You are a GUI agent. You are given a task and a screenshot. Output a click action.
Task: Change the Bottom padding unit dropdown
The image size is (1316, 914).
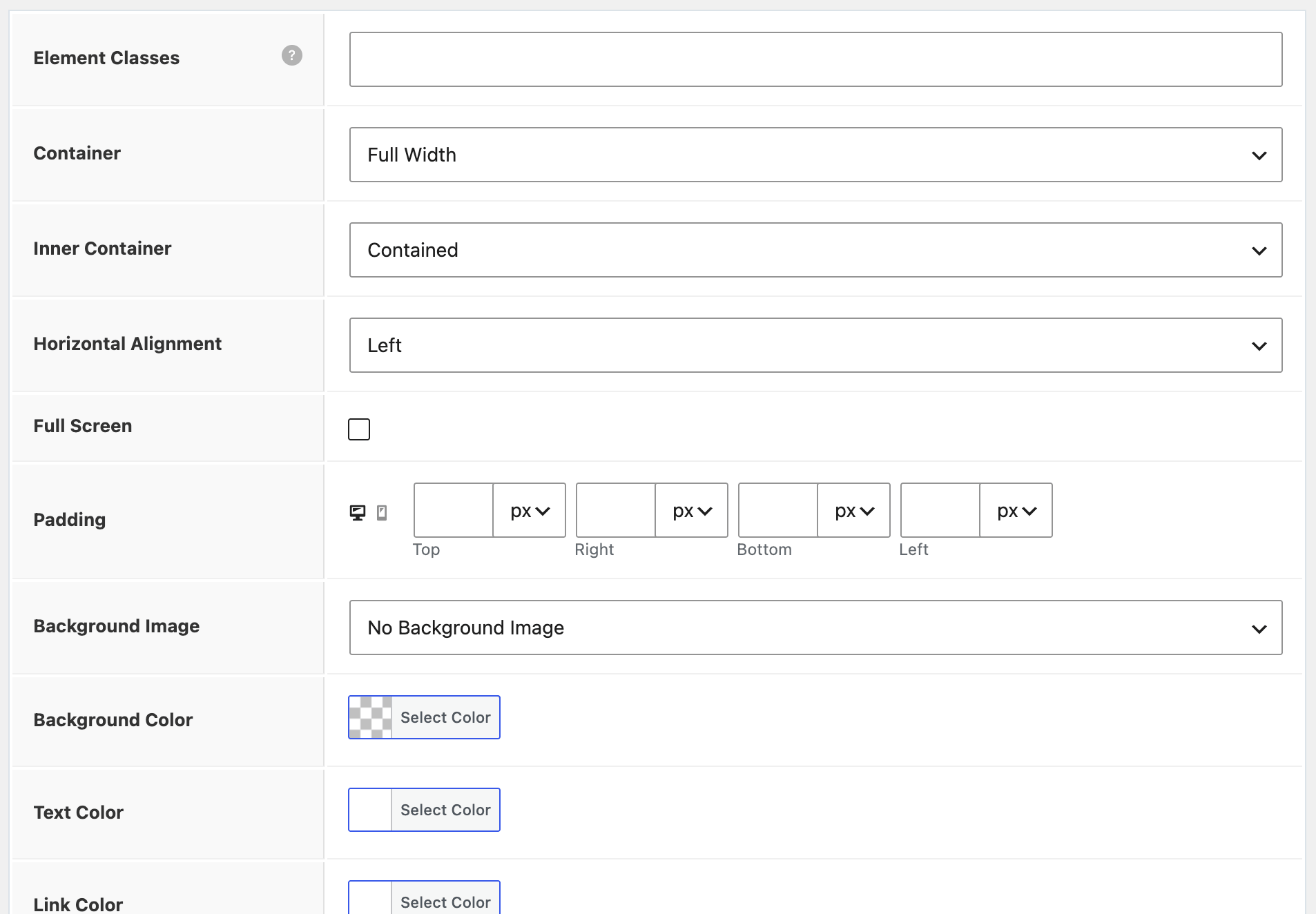(x=854, y=511)
